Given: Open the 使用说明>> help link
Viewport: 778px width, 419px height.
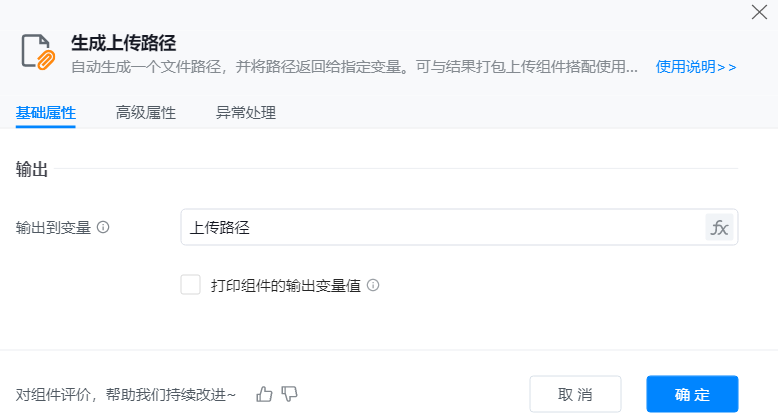Looking at the screenshot, I should [696, 67].
